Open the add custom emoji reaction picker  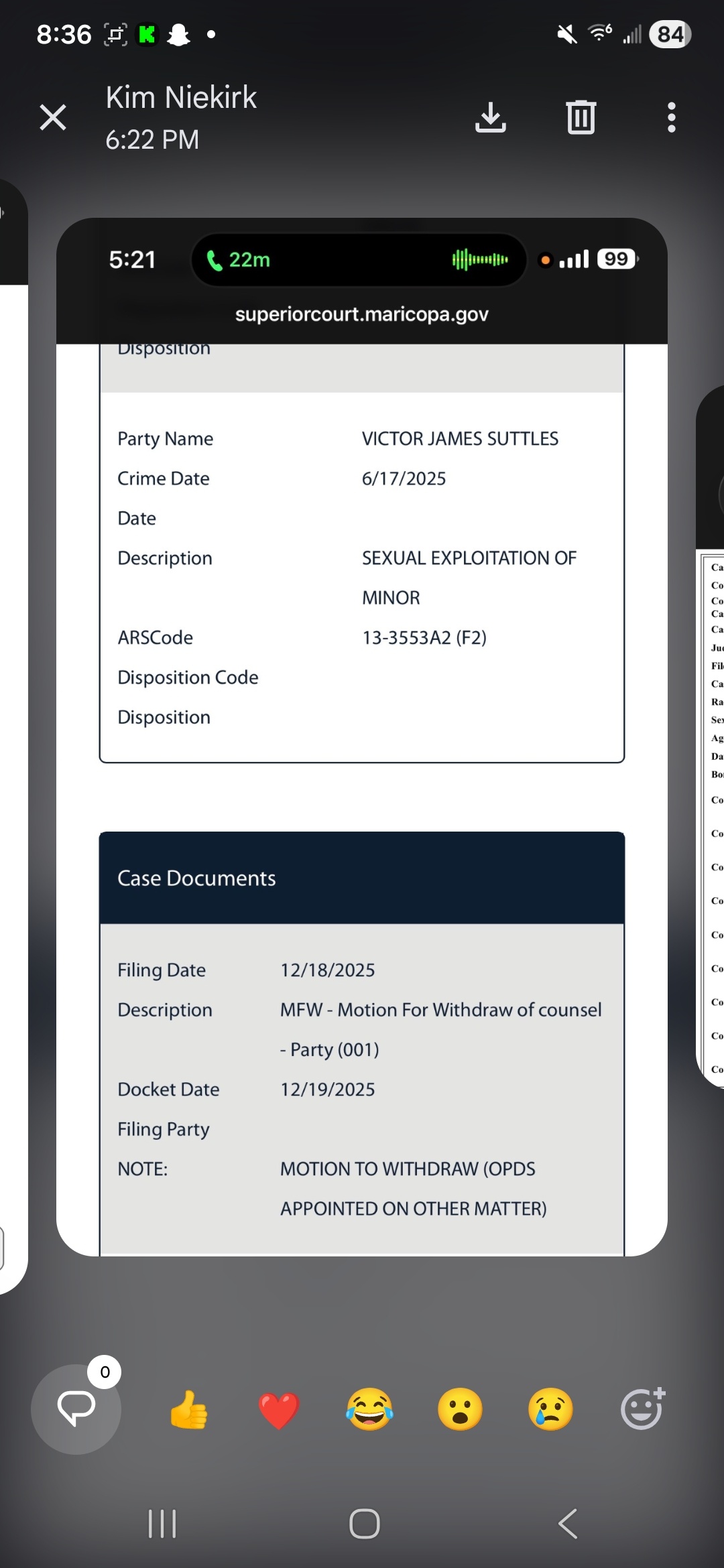642,1409
